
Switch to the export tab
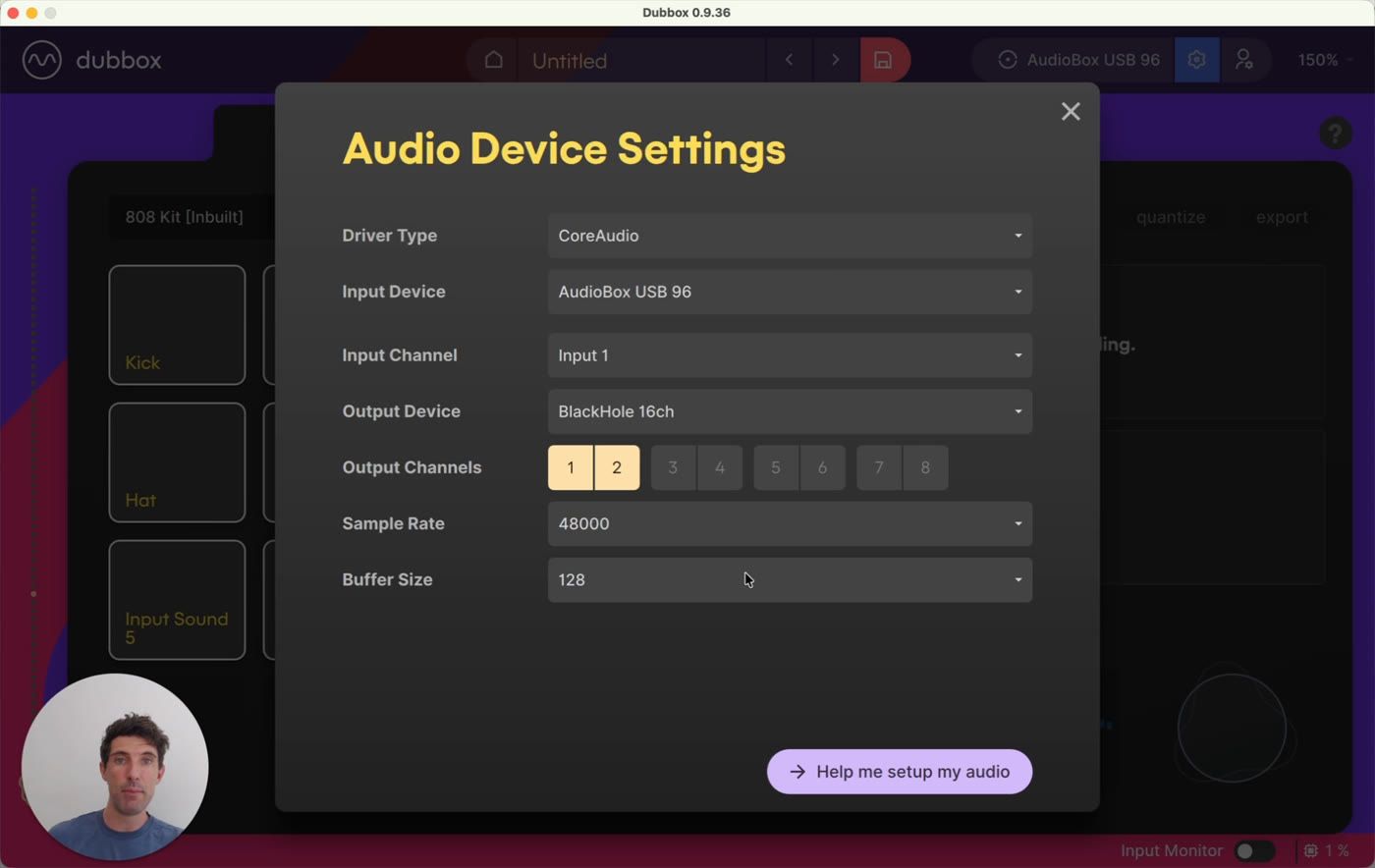(x=1282, y=217)
